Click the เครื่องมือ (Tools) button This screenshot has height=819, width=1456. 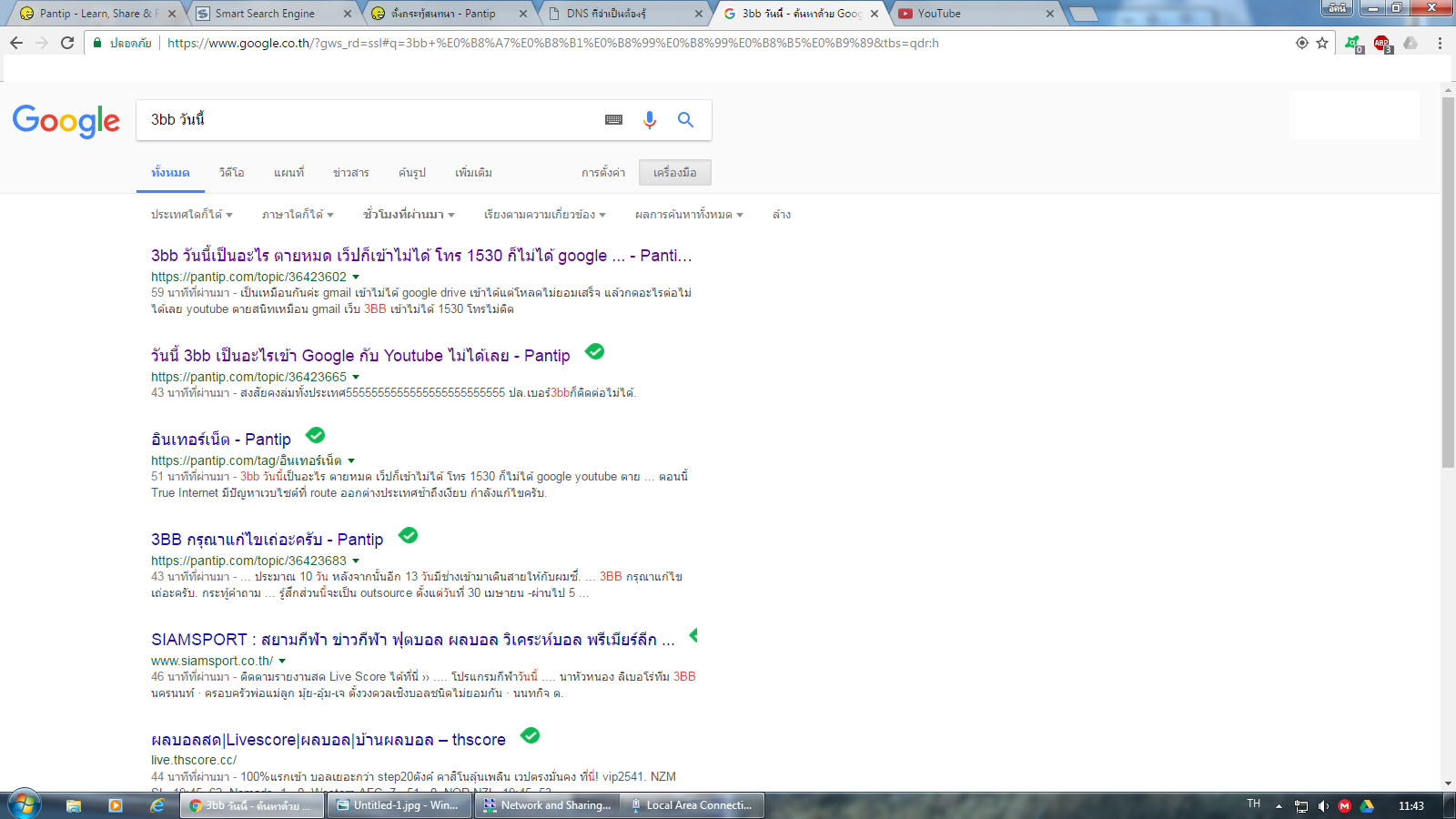pos(674,173)
